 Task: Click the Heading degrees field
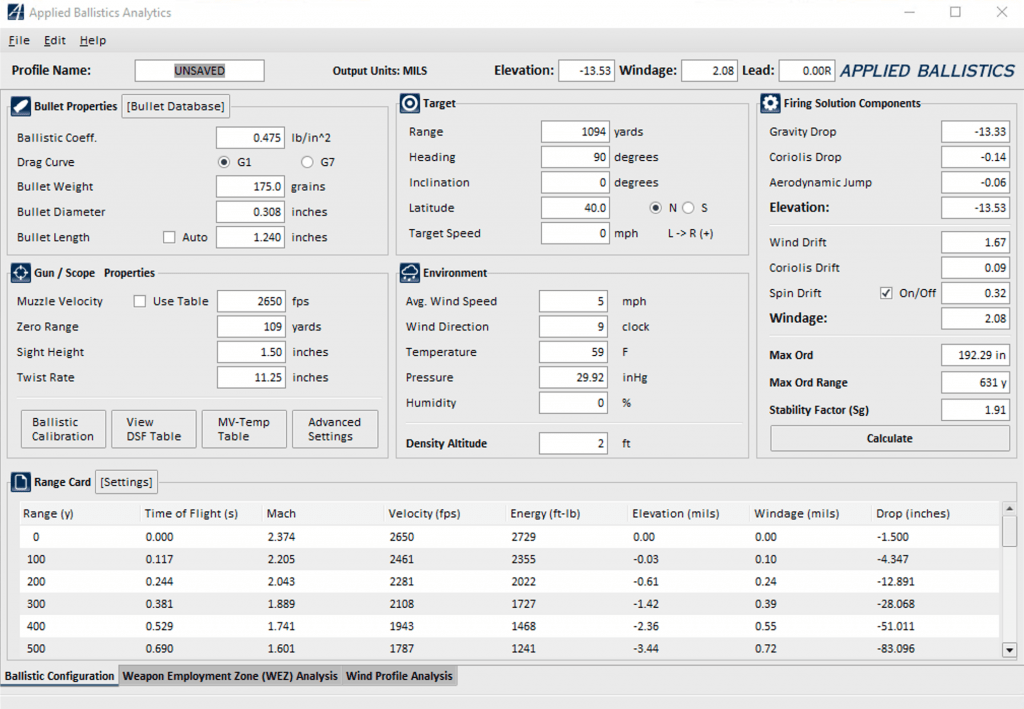click(x=575, y=157)
